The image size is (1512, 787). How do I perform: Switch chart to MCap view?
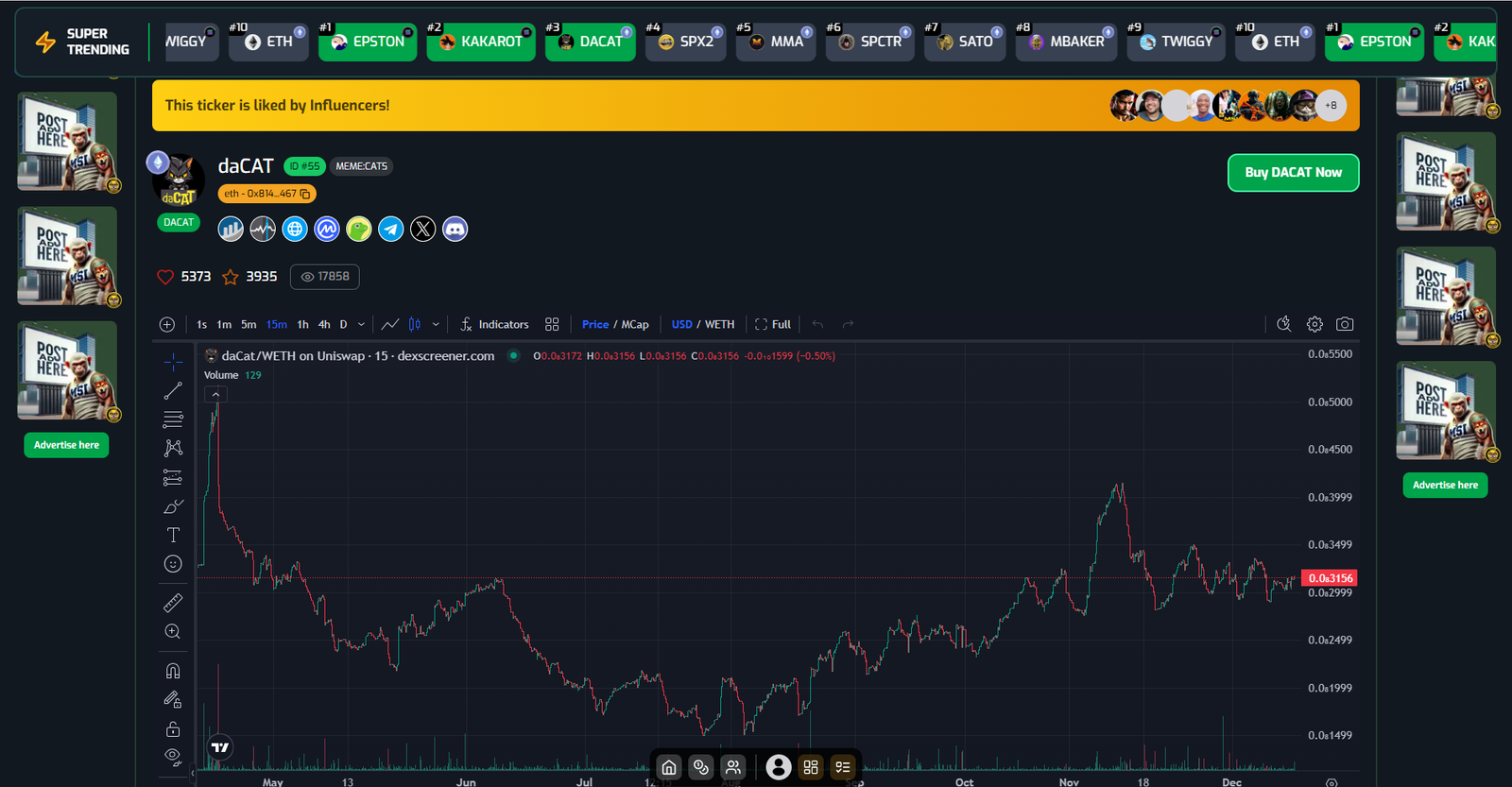(x=635, y=324)
